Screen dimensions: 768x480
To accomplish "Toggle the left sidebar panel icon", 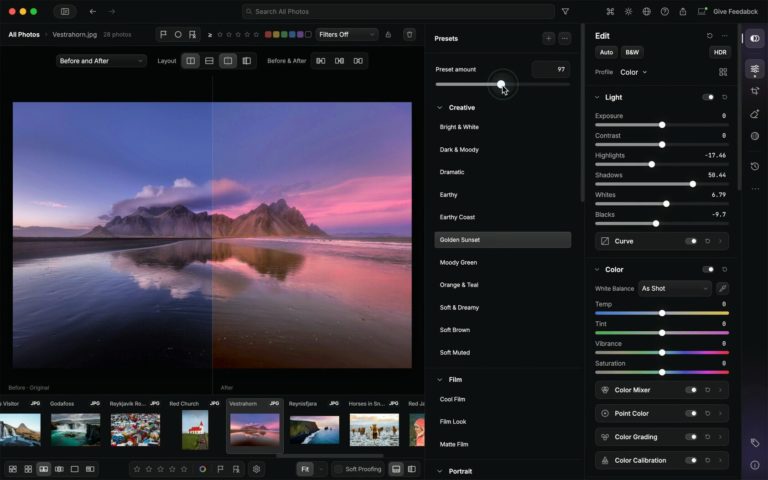I will pyautogui.click(x=65, y=11).
